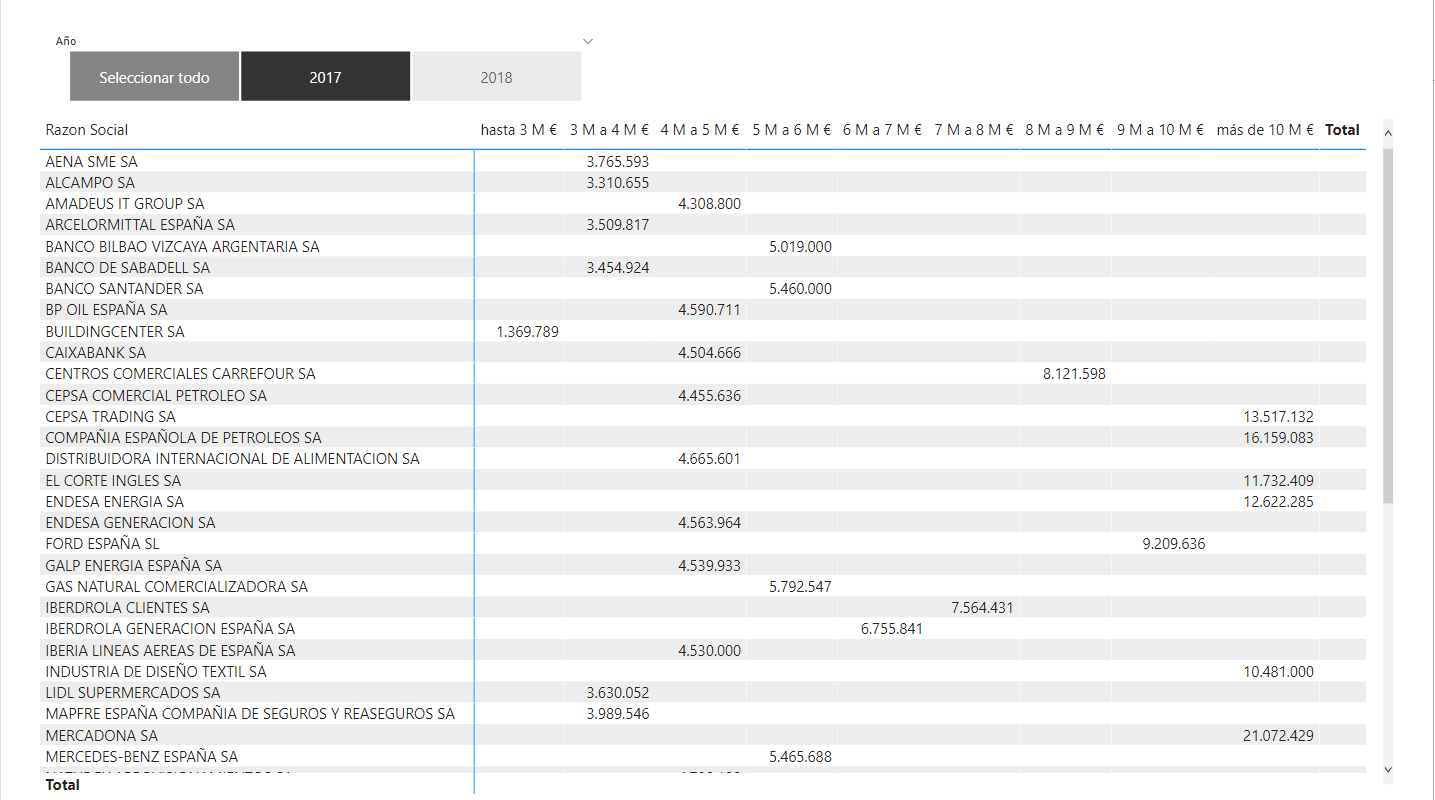Click the table scroll up arrow
Screen dimensions: 1435x800
coord(1387,131)
